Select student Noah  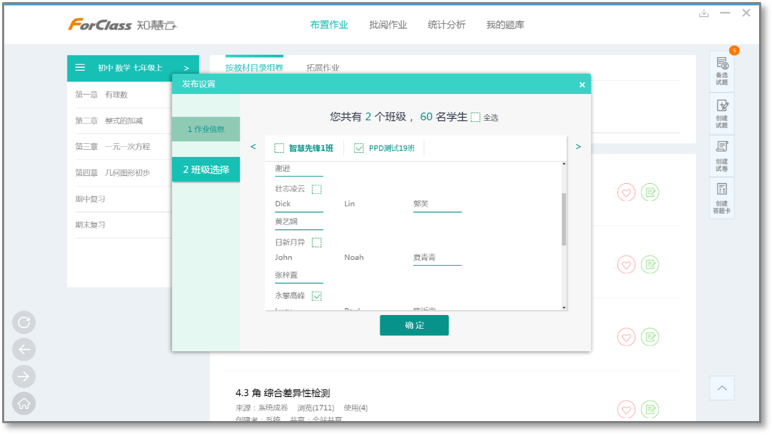pos(354,257)
